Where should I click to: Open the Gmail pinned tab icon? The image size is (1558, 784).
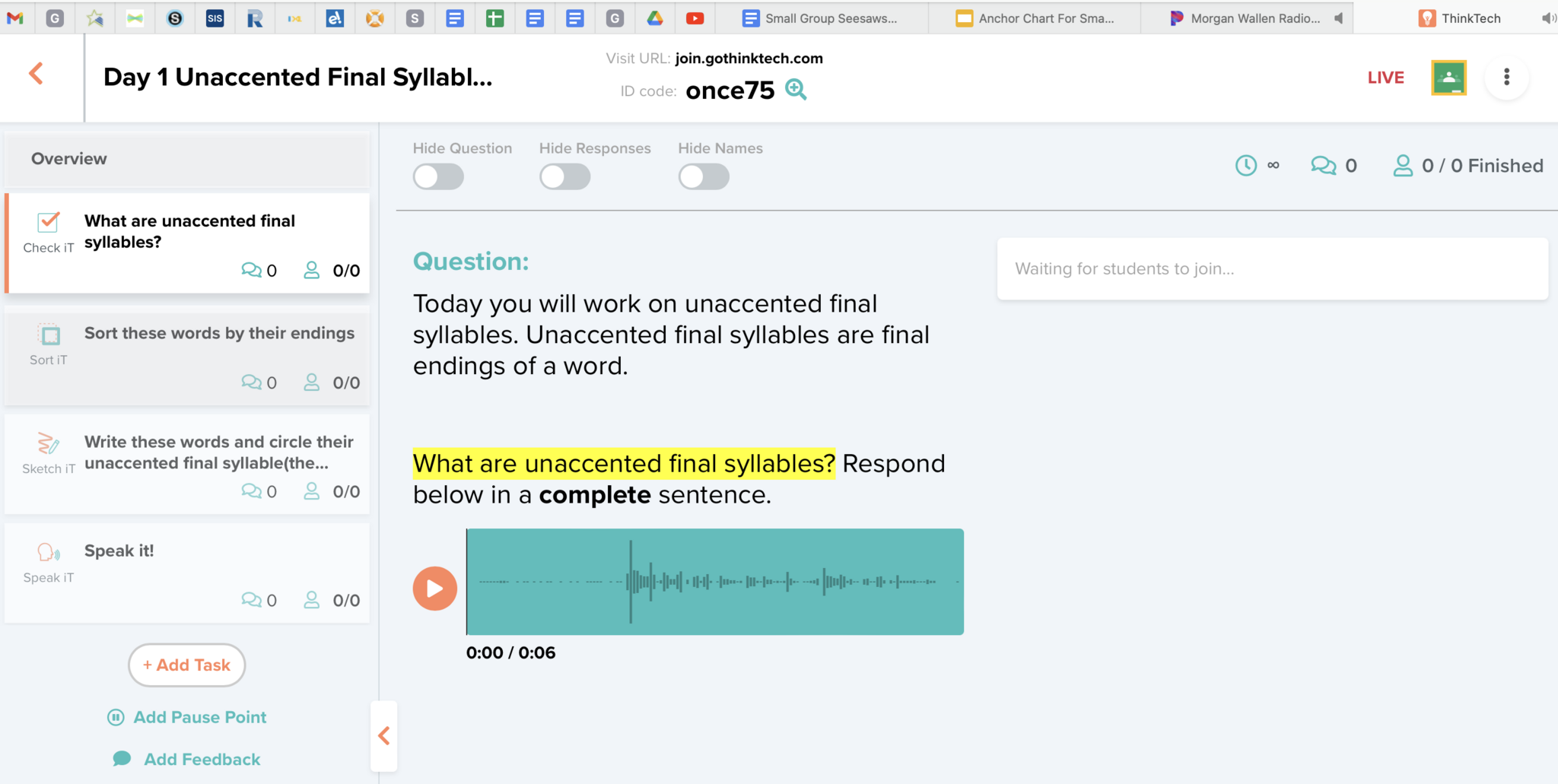15,18
